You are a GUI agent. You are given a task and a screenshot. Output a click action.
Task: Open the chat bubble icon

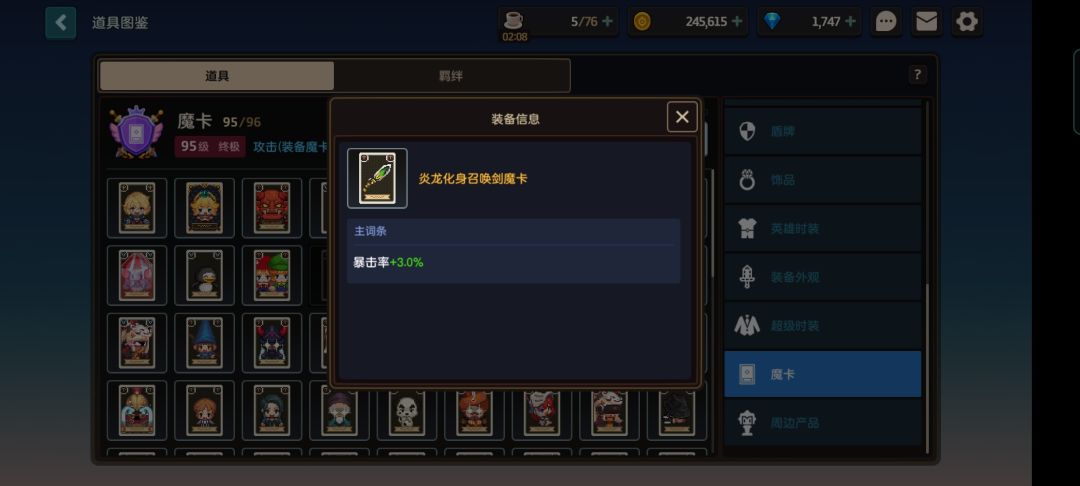pyautogui.click(x=886, y=22)
